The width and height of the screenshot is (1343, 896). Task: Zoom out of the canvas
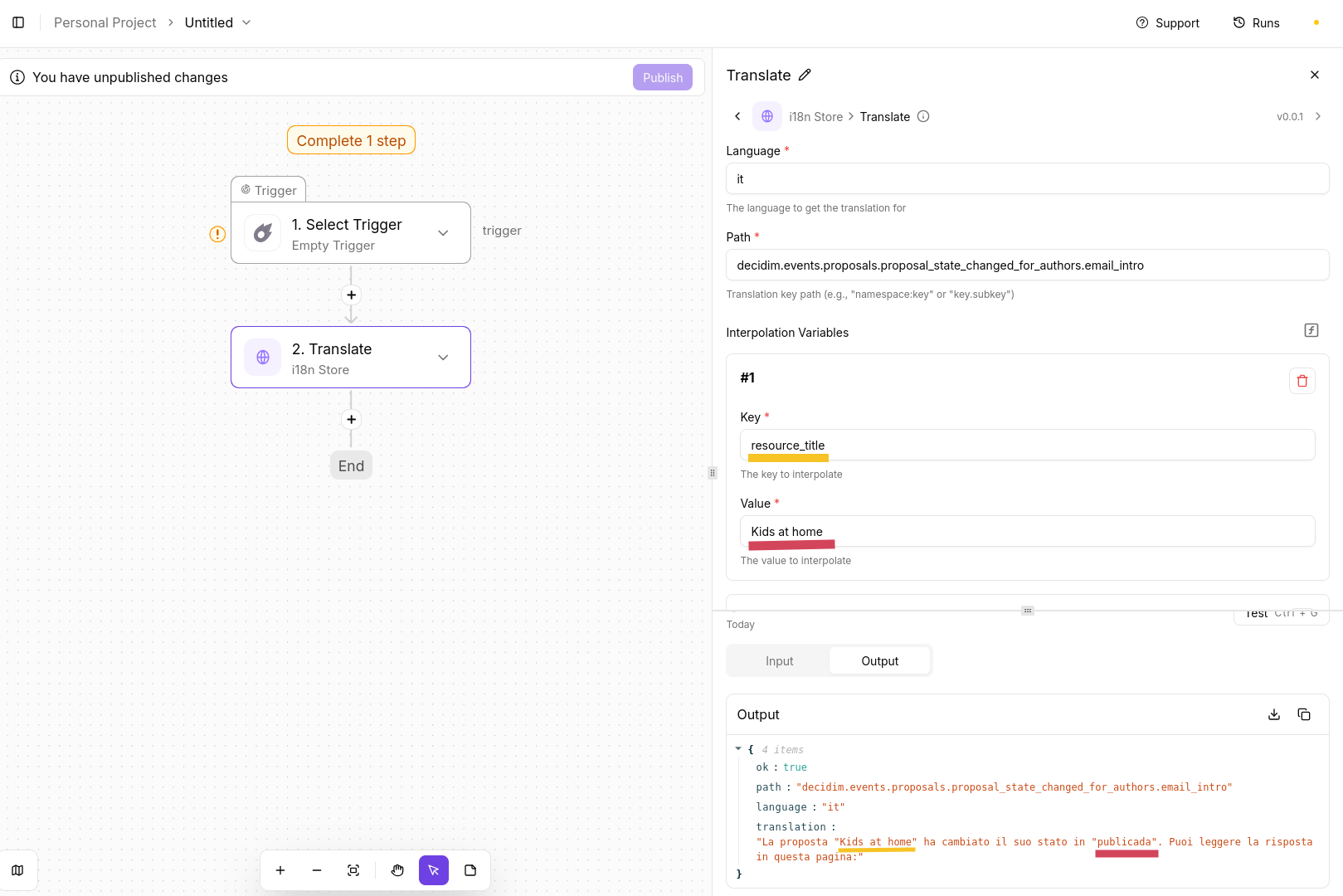click(x=317, y=870)
